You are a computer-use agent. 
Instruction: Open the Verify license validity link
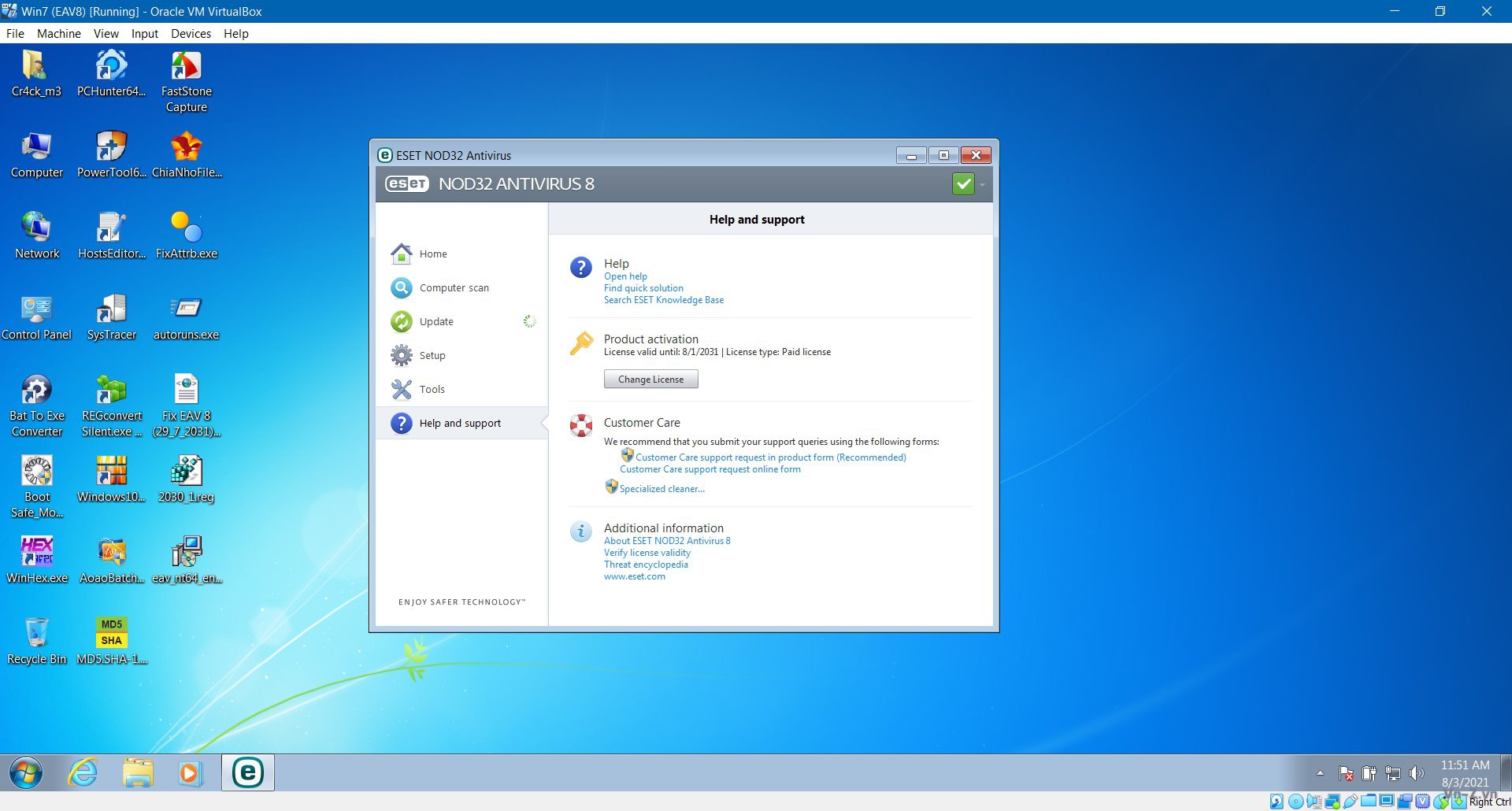pos(647,553)
